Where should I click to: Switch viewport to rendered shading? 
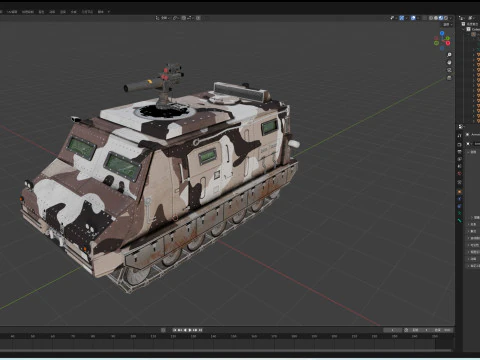[446, 18]
